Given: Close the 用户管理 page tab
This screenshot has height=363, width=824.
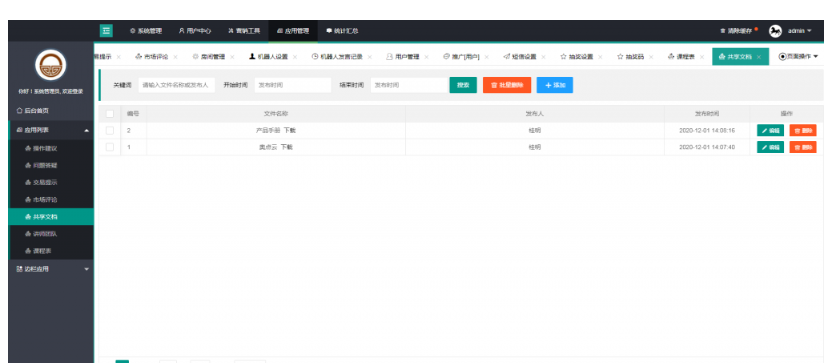Looking at the screenshot, I should pos(427,57).
